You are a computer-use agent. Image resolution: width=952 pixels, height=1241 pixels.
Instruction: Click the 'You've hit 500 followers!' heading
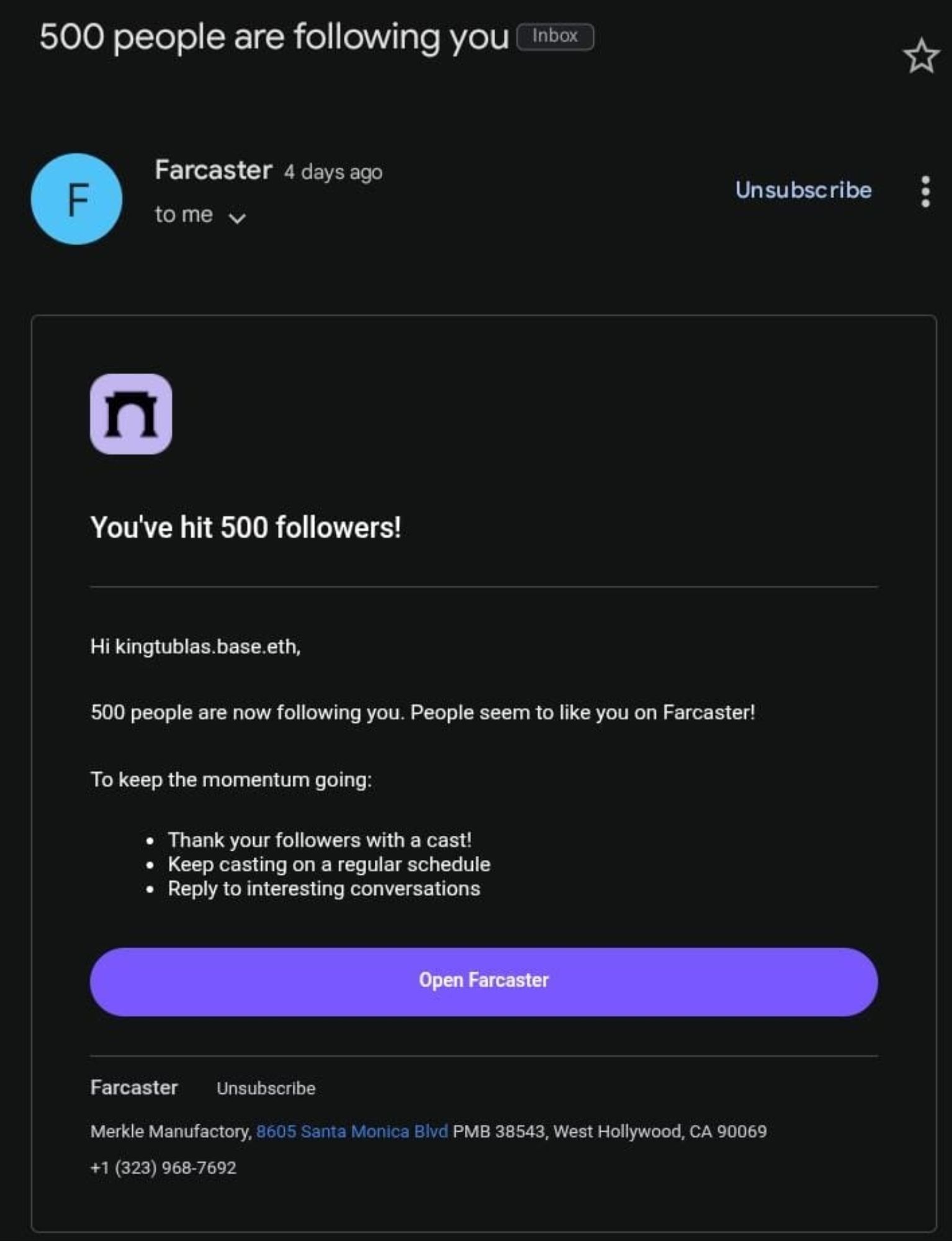(246, 527)
